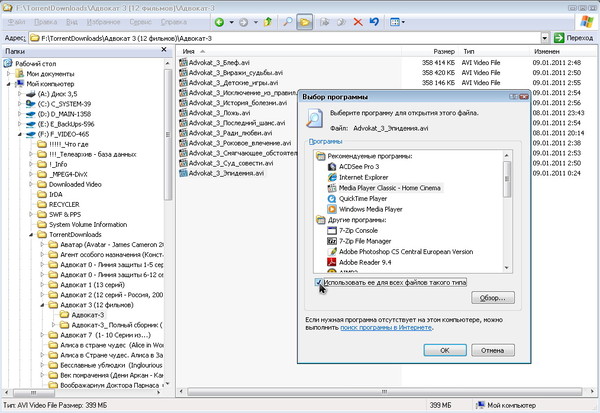Screen dimensions: 600x413
Task: Toggle the Folders pane toolbar button
Action: pyautogui.click(x=305, y=22)
